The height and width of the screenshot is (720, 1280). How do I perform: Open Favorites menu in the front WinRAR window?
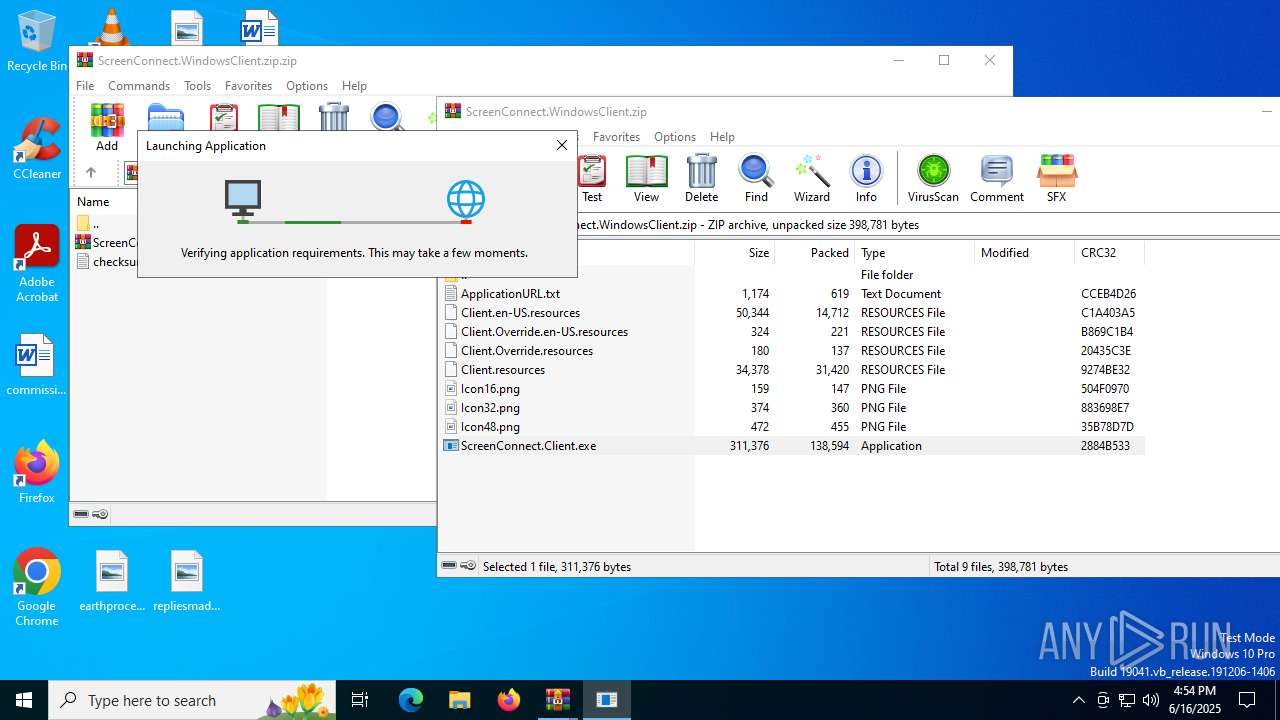pyautogui.click(x=616, y=136)
